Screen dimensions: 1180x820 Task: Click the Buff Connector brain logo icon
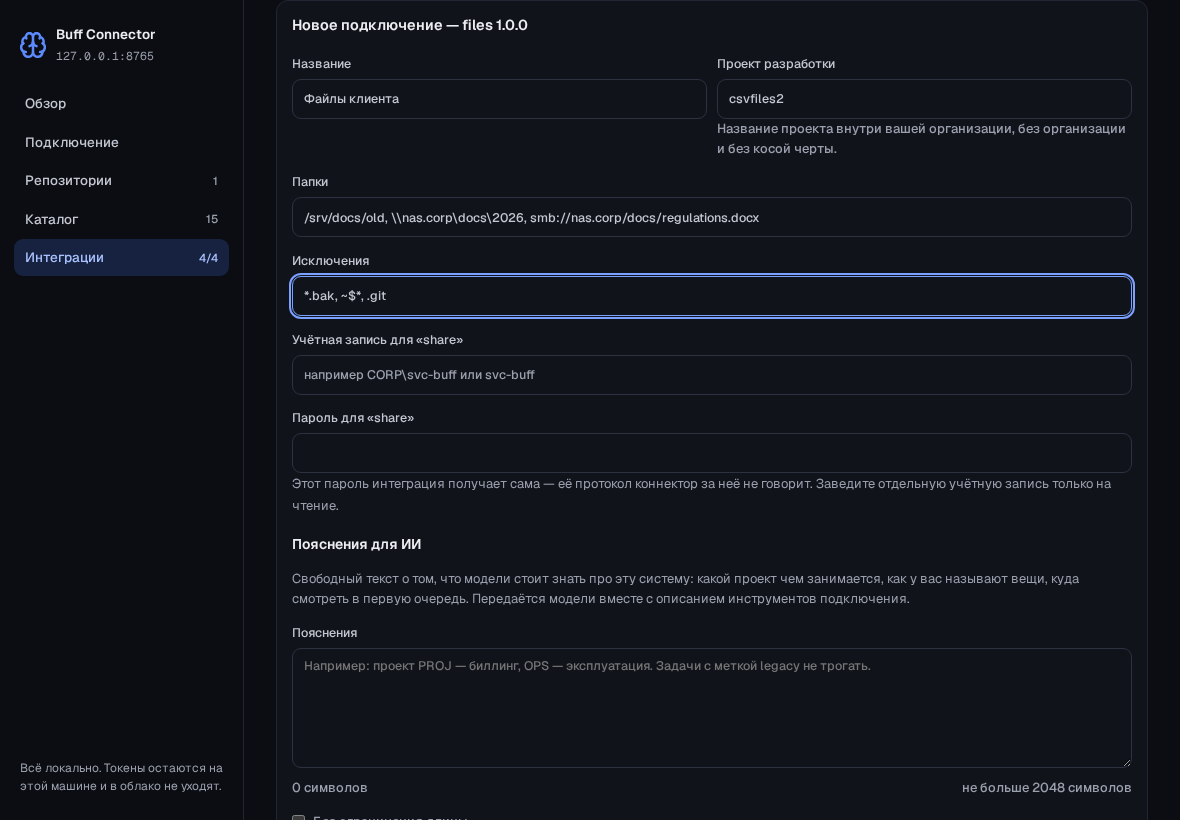[32, 45]
